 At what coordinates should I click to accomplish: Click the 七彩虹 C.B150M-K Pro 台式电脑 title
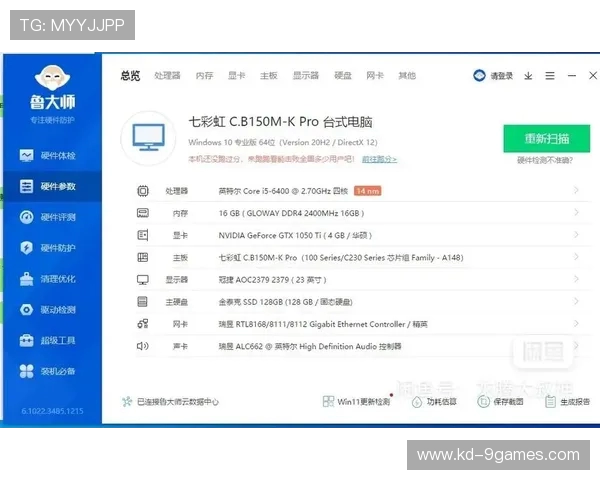coord(280,122)
